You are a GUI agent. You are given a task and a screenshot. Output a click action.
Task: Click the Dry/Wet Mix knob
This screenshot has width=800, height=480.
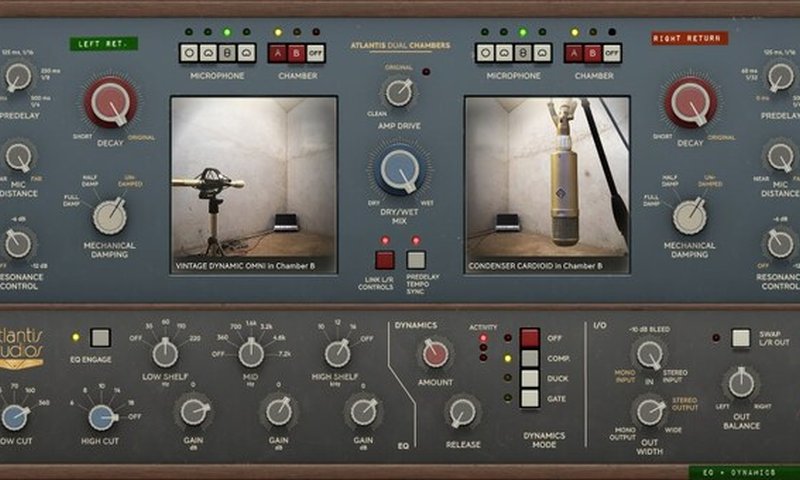pyautogui.click(x=400, y=170)
